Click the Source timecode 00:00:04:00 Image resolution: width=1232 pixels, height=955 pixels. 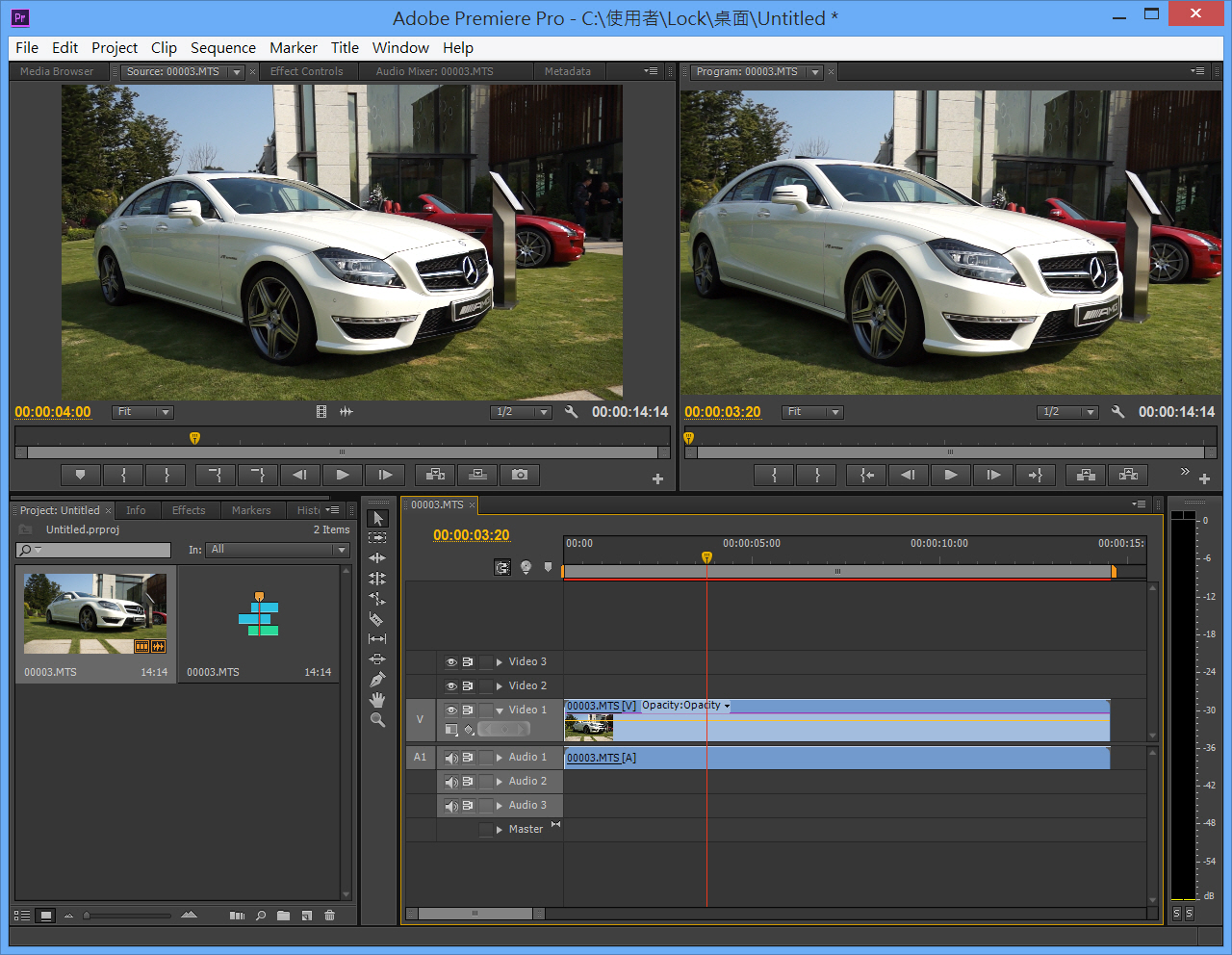pyautogui.click(x=53, y=412)
